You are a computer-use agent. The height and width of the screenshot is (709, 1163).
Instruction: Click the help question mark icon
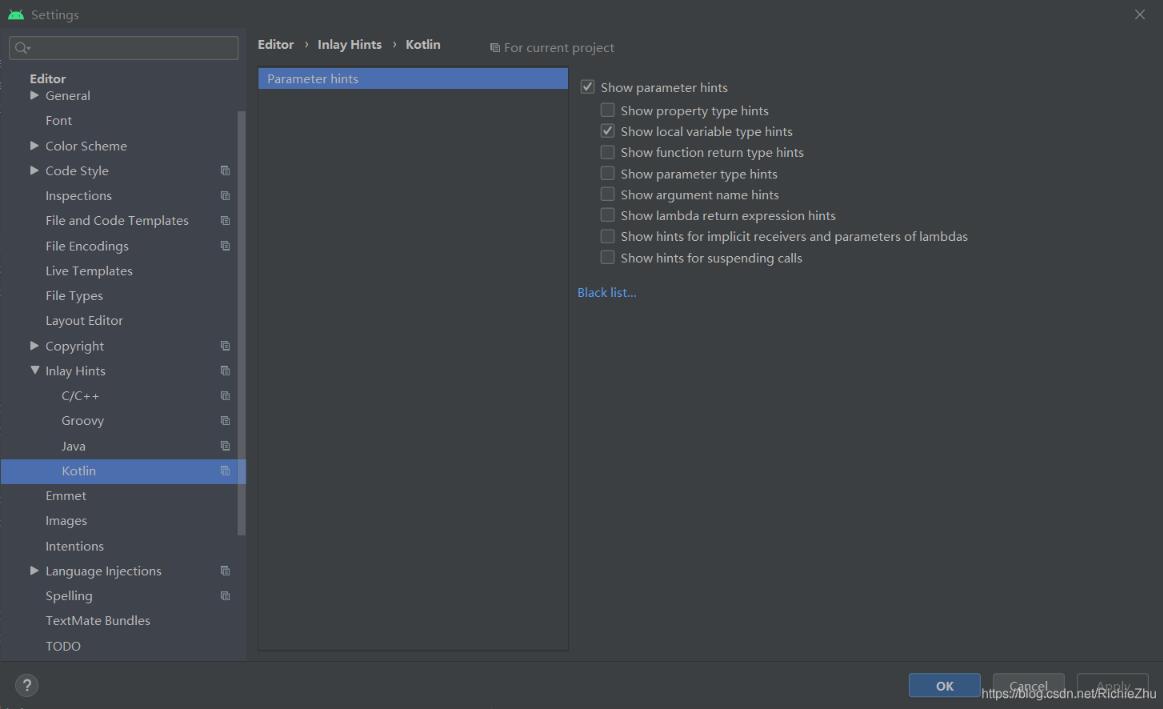26,685
